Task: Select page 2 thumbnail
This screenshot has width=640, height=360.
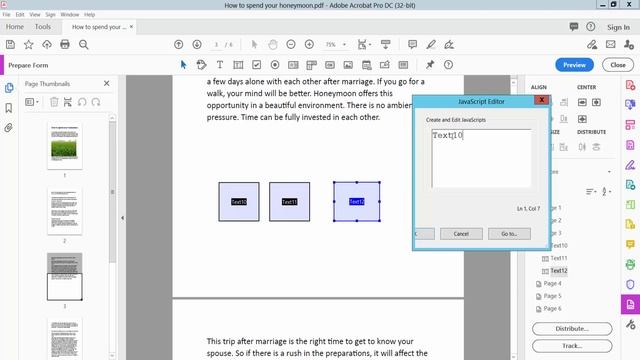Action: click(64, 211)
